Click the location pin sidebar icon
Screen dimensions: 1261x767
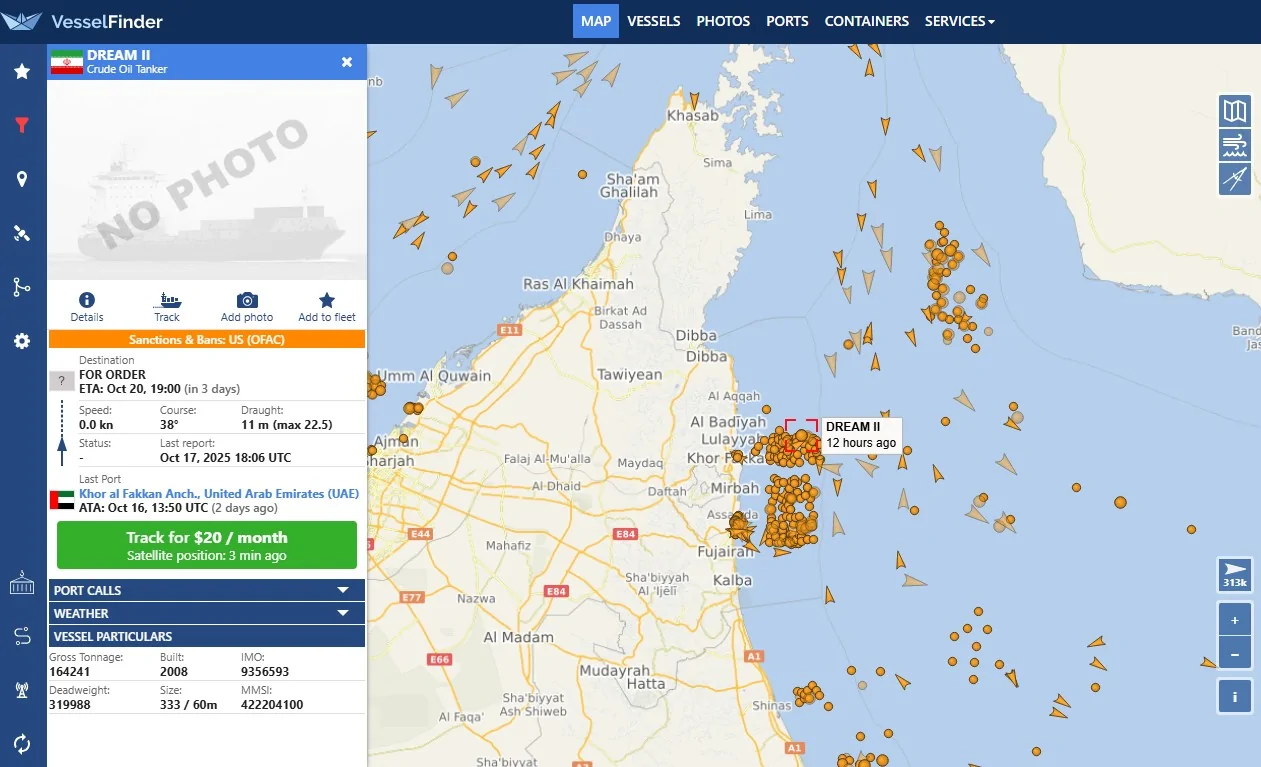pos(22,179)
